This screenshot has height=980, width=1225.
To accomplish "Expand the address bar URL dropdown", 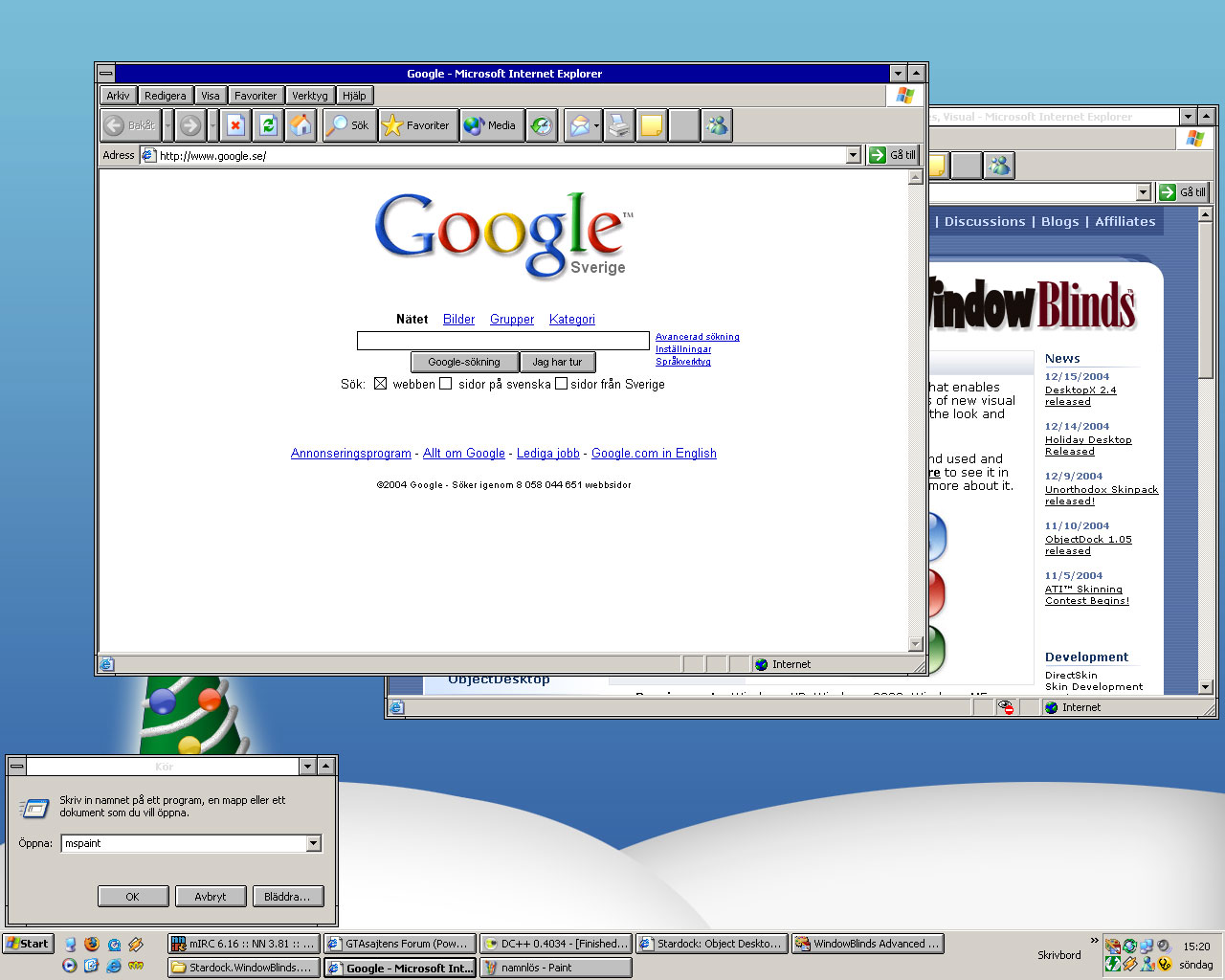I will click(854, 155).
